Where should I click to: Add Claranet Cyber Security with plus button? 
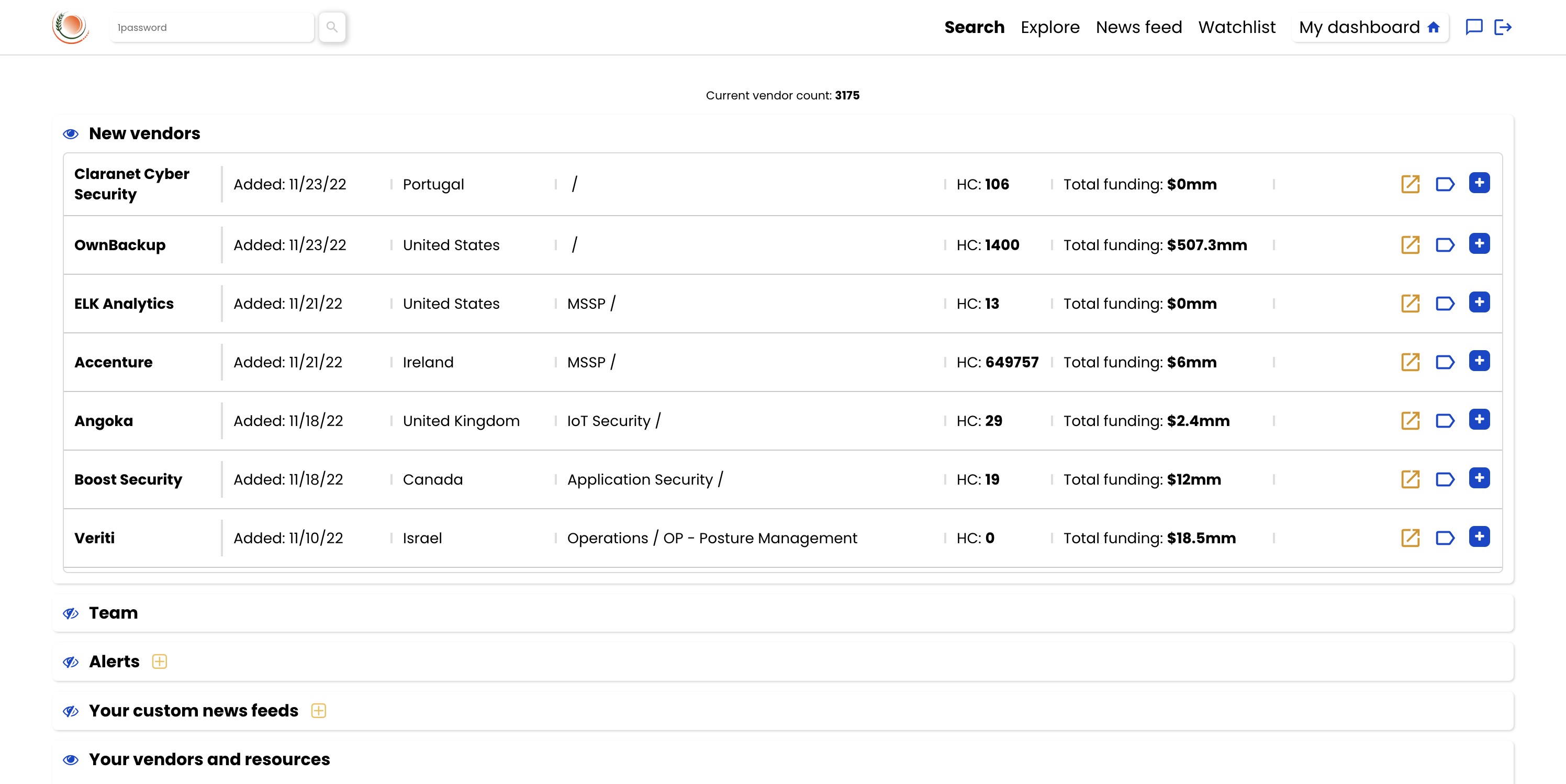point(1479,183)
